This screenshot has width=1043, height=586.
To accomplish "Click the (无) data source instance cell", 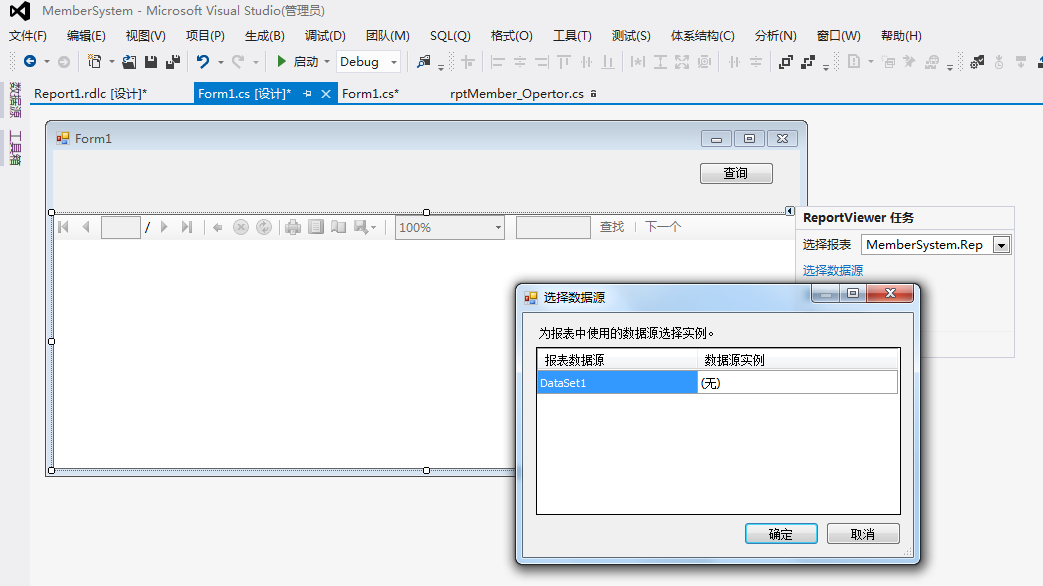I will 798,382.
